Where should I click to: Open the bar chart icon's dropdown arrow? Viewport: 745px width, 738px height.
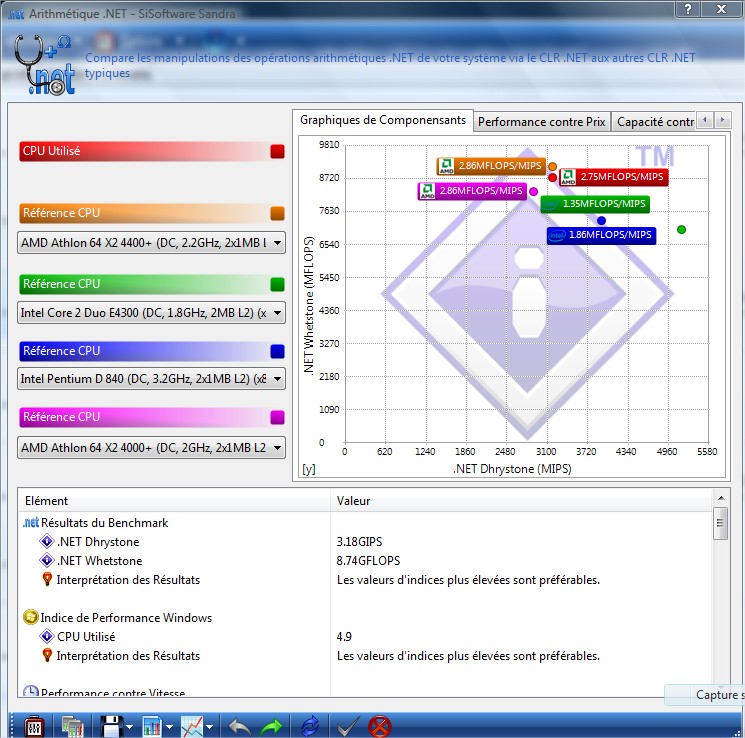click(x=170, y=727)
